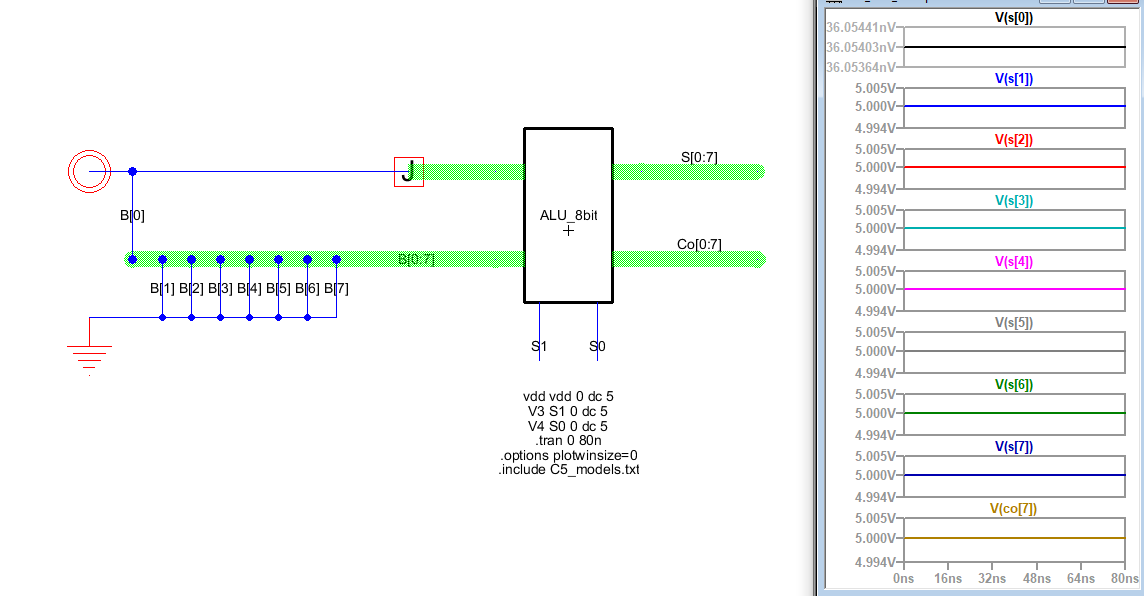Click the B[0] net label
This screenshot has width=1144, height=596.
[133, 214]
